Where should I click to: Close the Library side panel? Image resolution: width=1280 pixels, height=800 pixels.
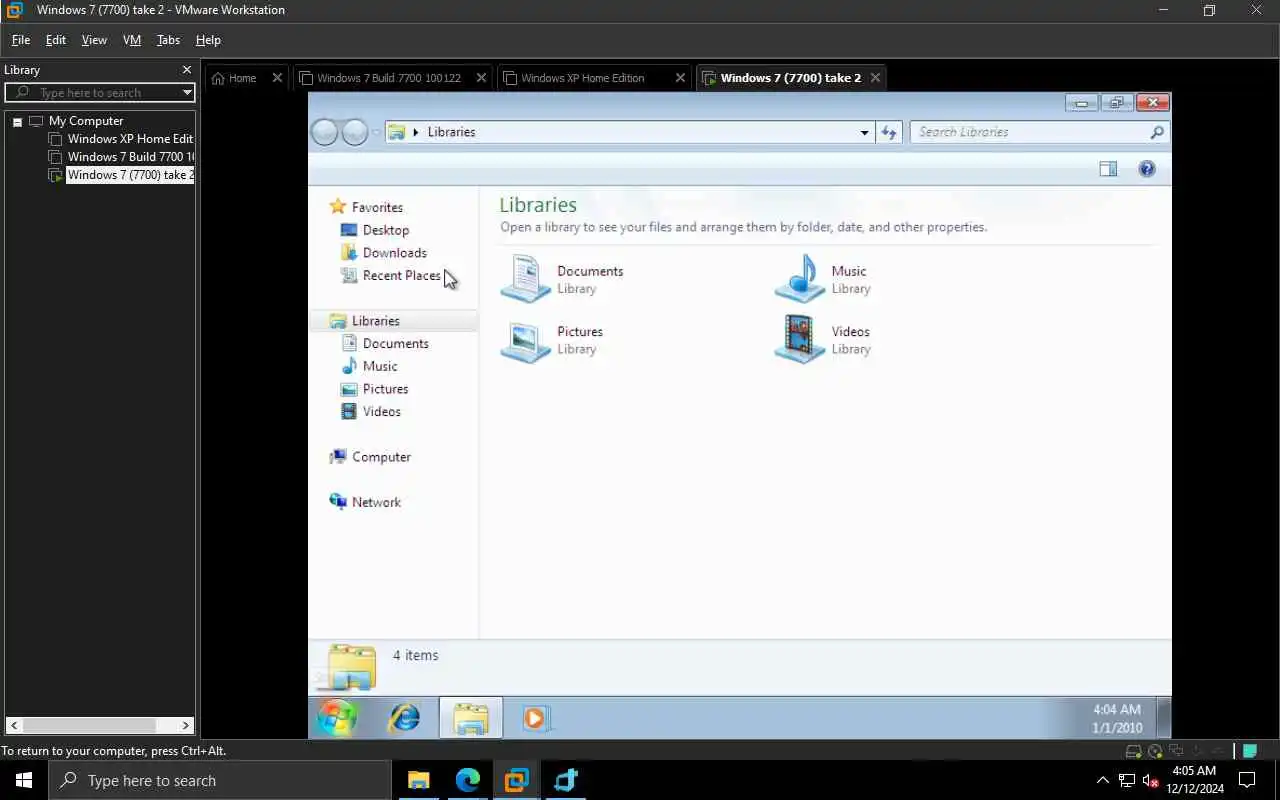tap(187, 70)
